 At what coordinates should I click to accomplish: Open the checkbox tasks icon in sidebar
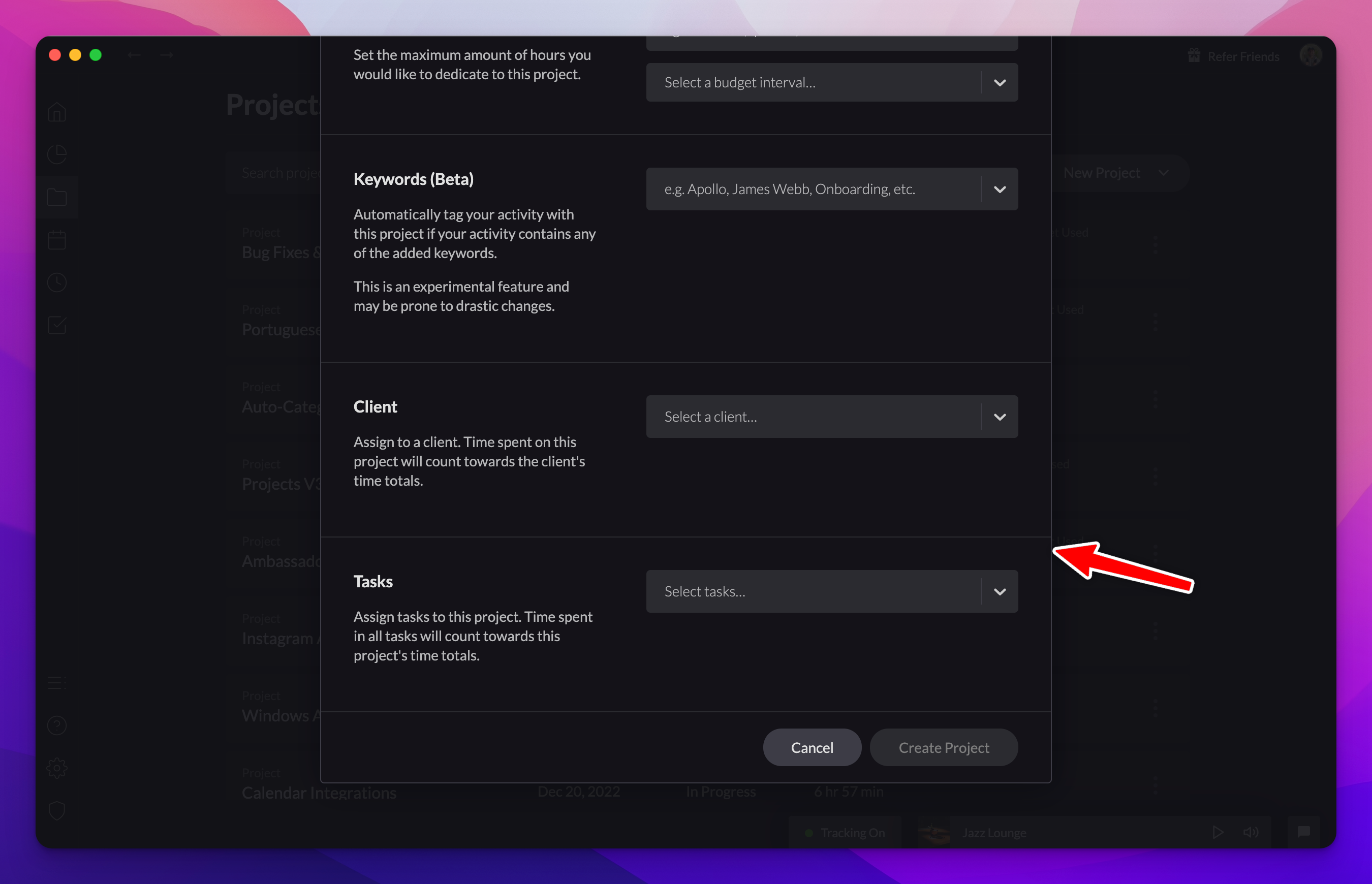(57, 326)
